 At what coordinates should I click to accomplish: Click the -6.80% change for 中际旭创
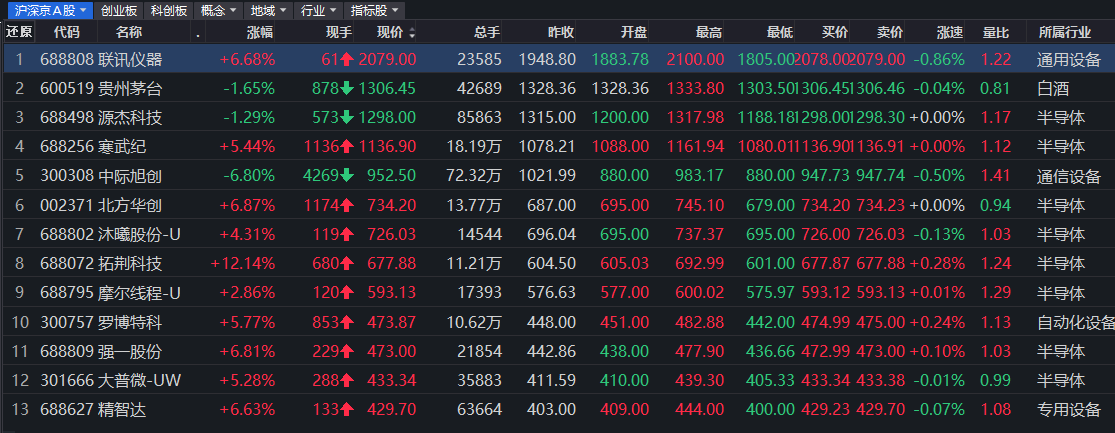coord(249,176)
